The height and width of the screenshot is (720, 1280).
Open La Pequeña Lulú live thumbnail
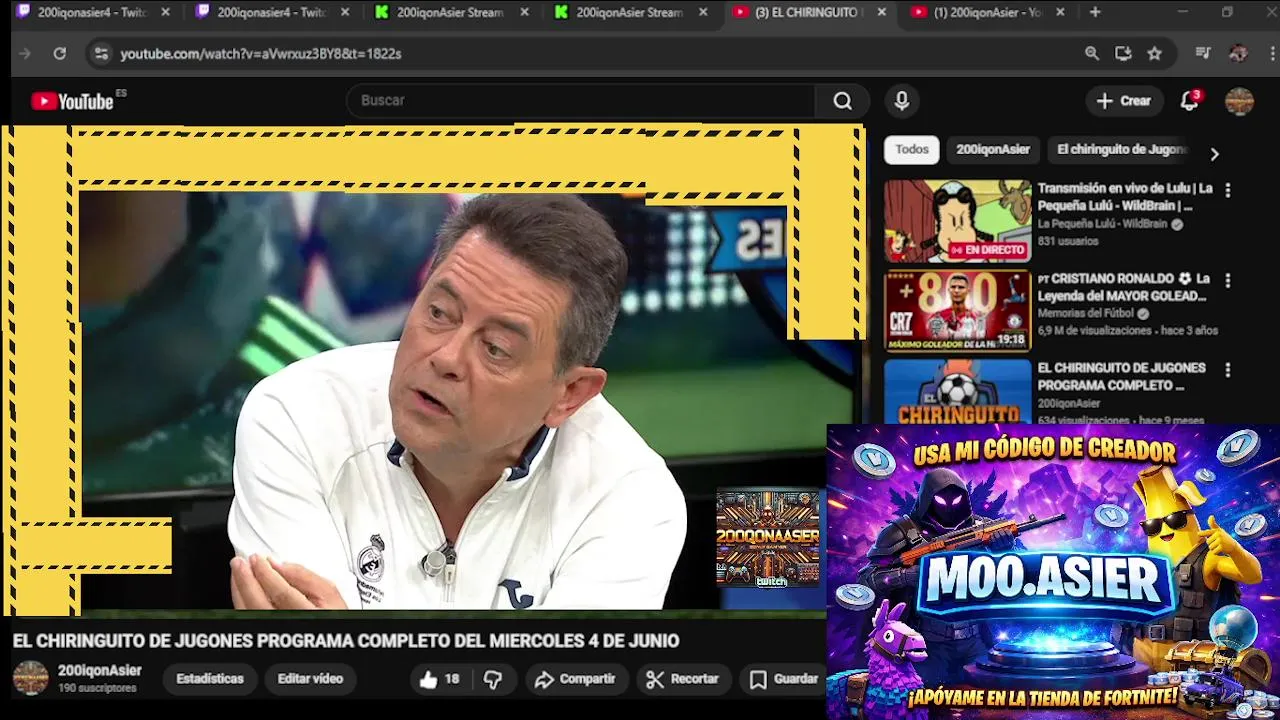[x=957, y=221]
